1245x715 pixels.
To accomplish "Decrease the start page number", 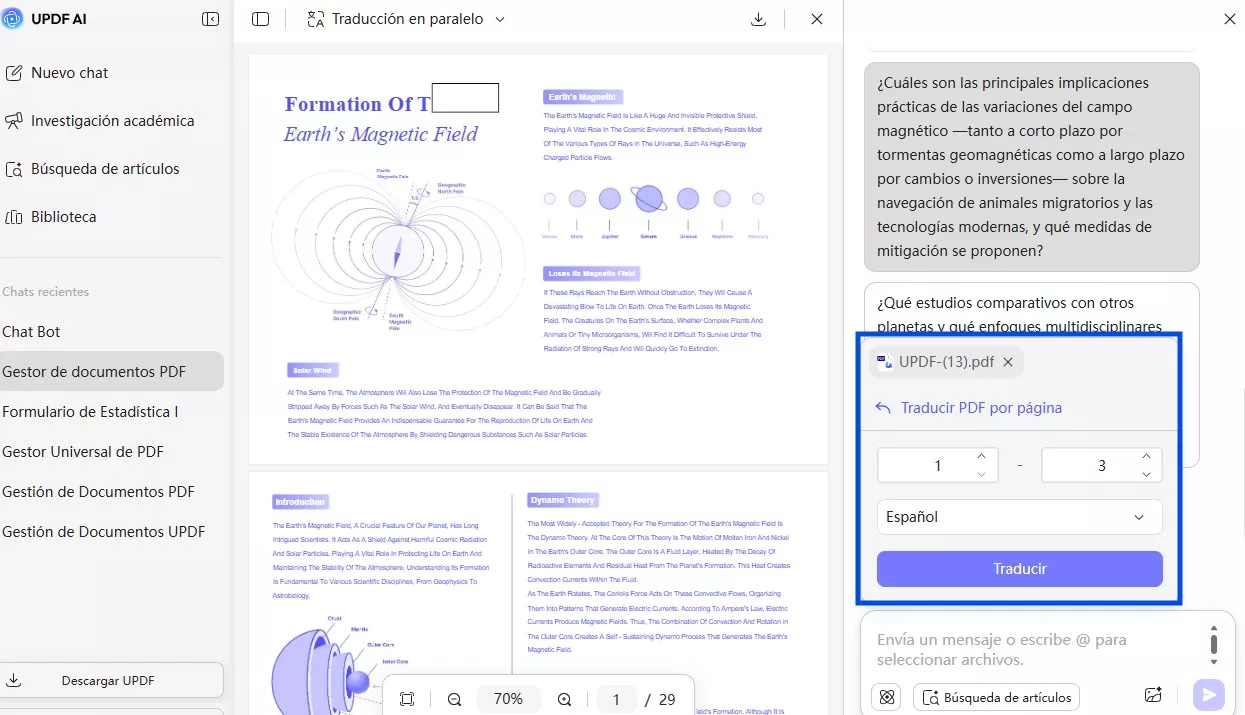I will pyautogui.click(x=982, y=474).
